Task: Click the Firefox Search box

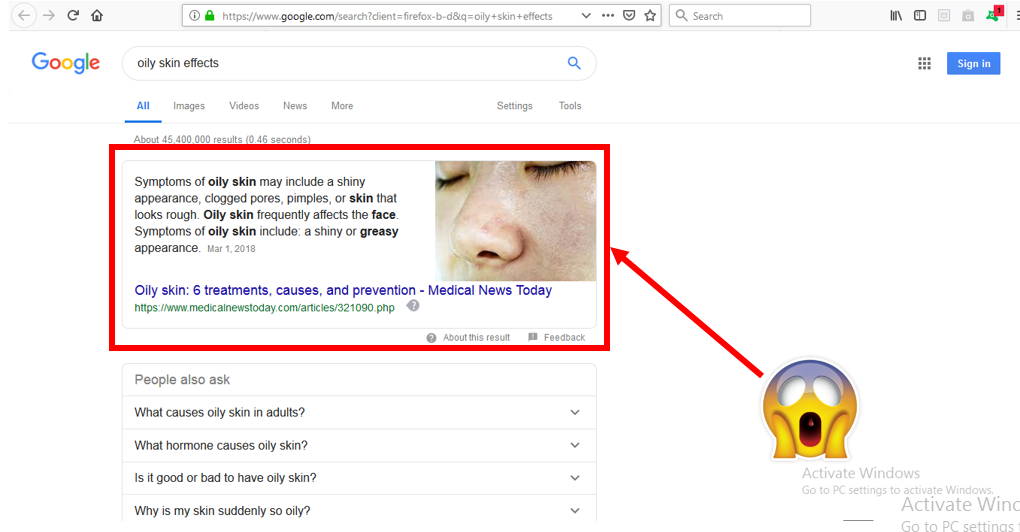Action: click(740, 16)
